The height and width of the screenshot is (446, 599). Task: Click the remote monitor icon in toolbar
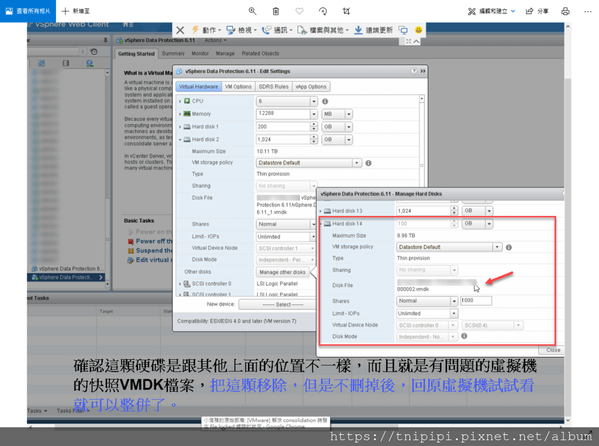pos(403,30)
